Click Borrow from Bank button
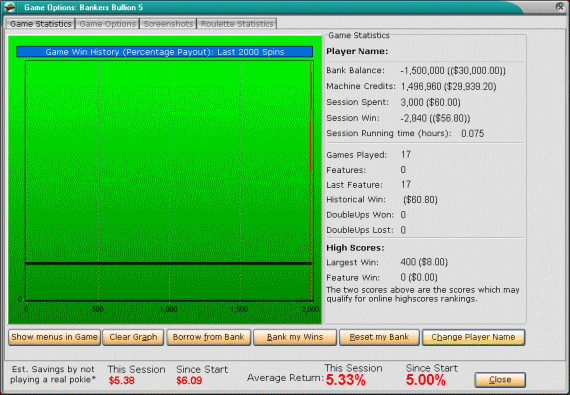The height and width of the screenshot is (395, 570). (209, 337)
